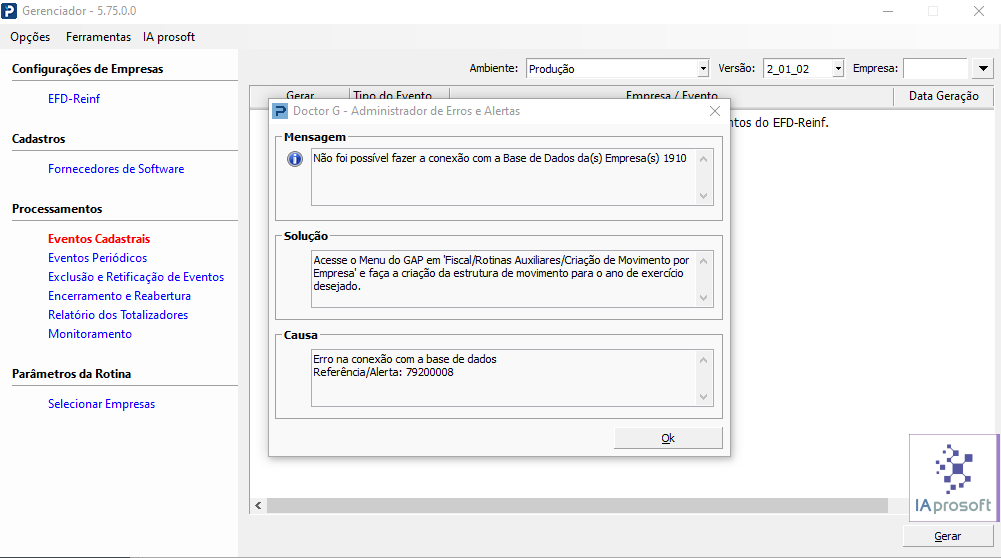The width and height of the screenshot is (1001, 558).
Task: Go to Eventos Periódicos
Action: pos(98,258)
